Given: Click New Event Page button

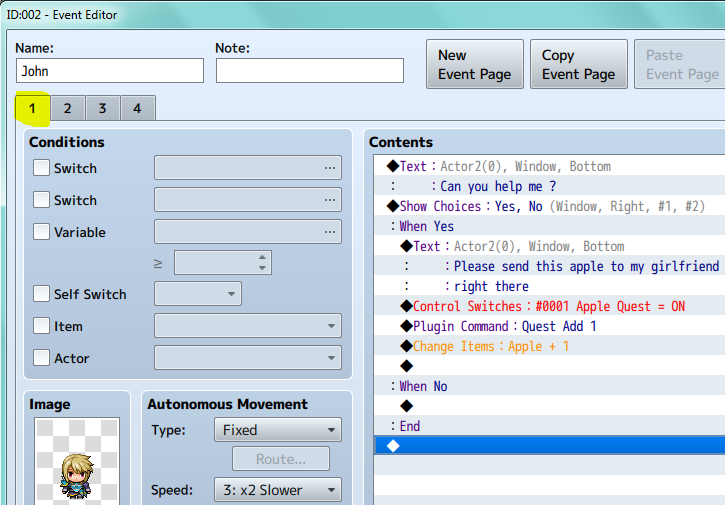Looking at the screenshot, I should [475, 64].
